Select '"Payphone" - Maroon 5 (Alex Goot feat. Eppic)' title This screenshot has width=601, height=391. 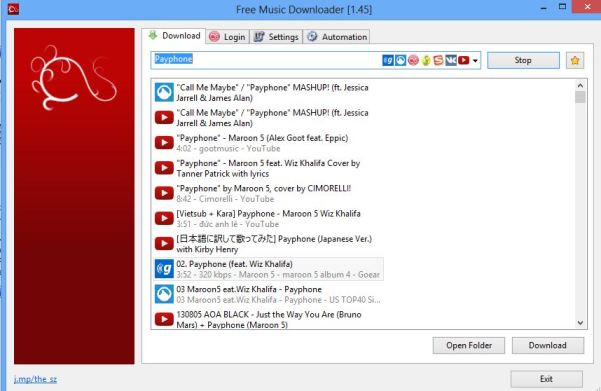pyautogui.click(x=262, y=138)
